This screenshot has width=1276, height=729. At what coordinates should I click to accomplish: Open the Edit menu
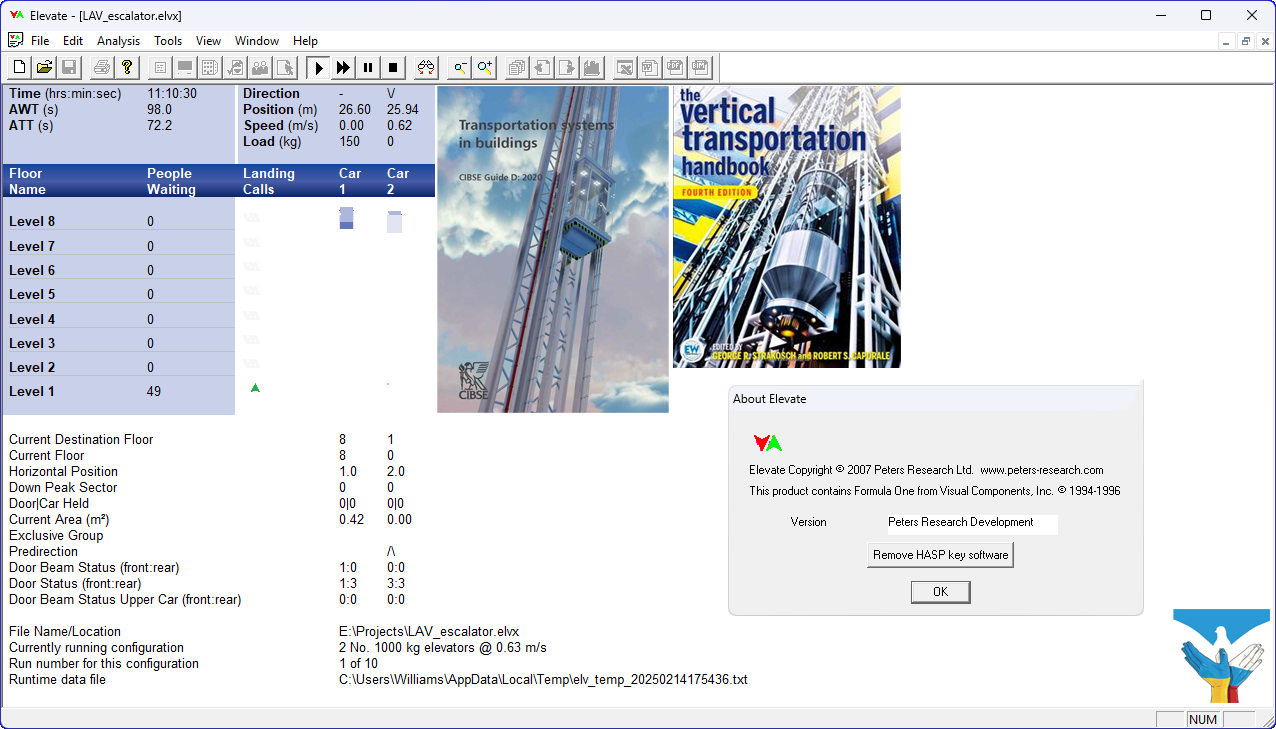tap(73, 41)
